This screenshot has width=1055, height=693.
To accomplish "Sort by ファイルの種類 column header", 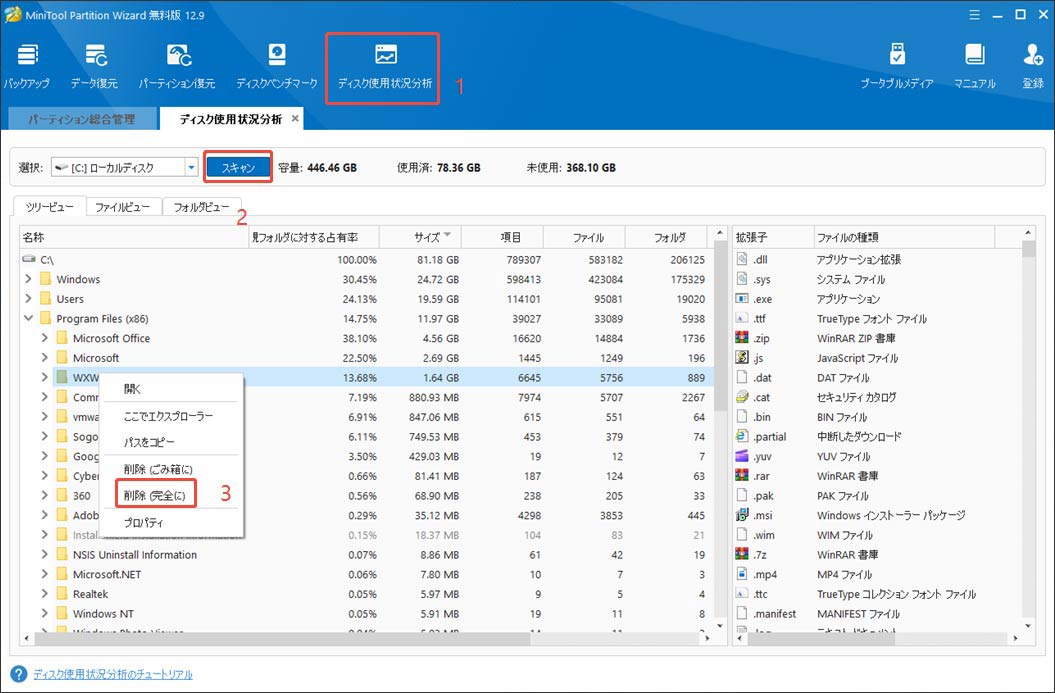I will click(x=904, y=237).
